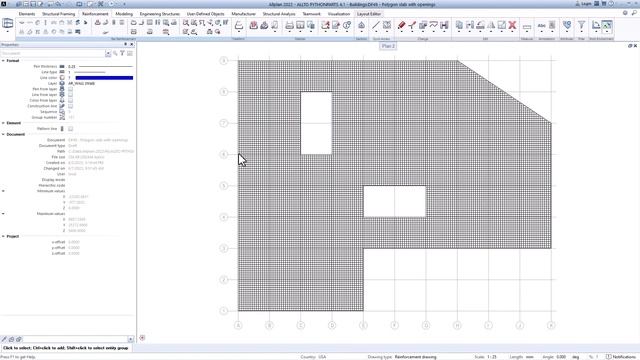Select the H-shaped change tool
640x360 pixels.
[444, 25]
